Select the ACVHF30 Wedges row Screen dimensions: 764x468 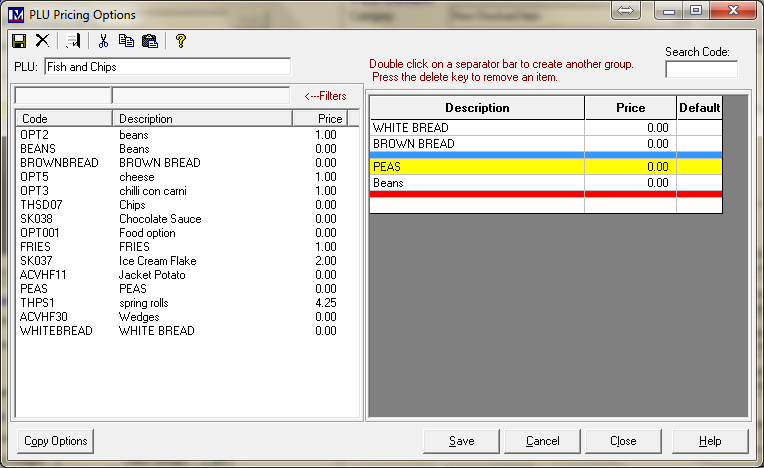pos(187,317)
